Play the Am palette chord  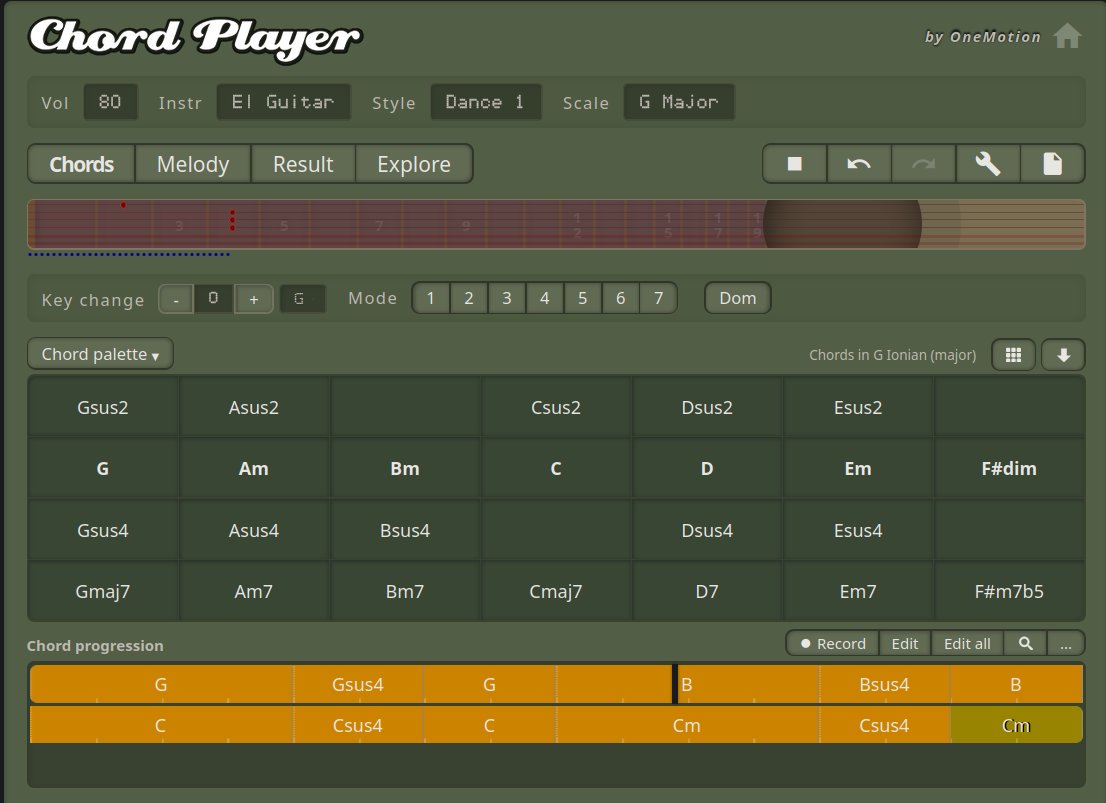point(254,469)
